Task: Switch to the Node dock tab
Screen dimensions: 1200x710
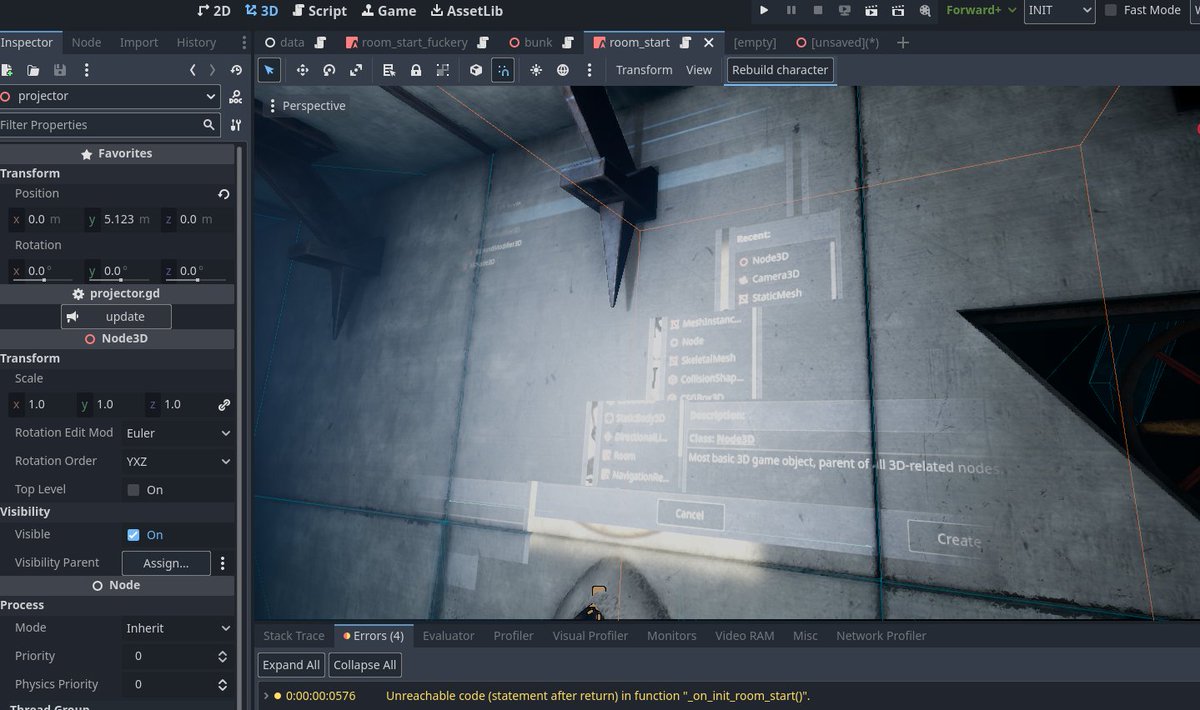Action: pyautogui.click(x=86, y=42)
